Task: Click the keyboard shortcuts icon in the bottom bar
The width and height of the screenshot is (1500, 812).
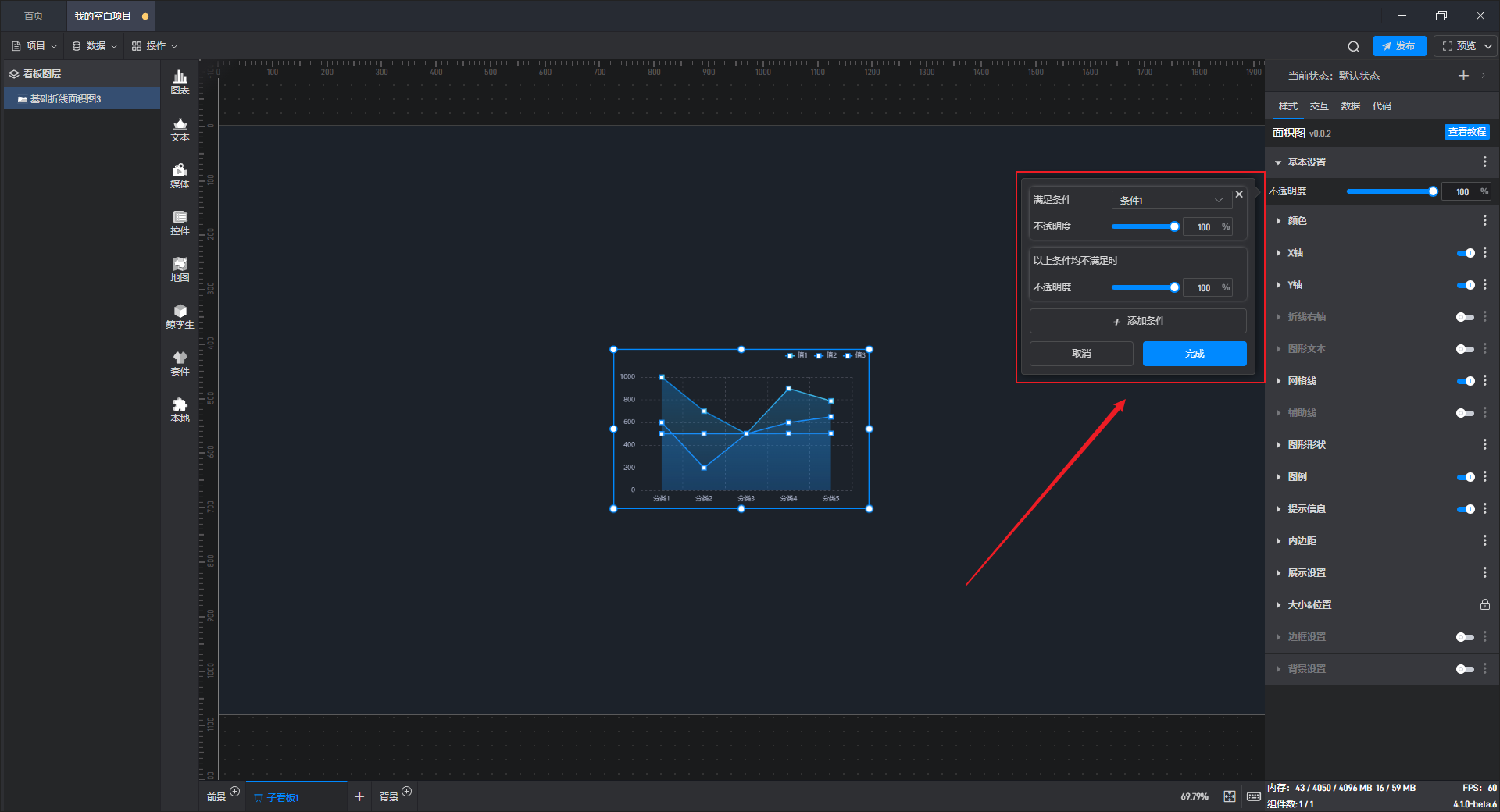Action: (1253, 796)
